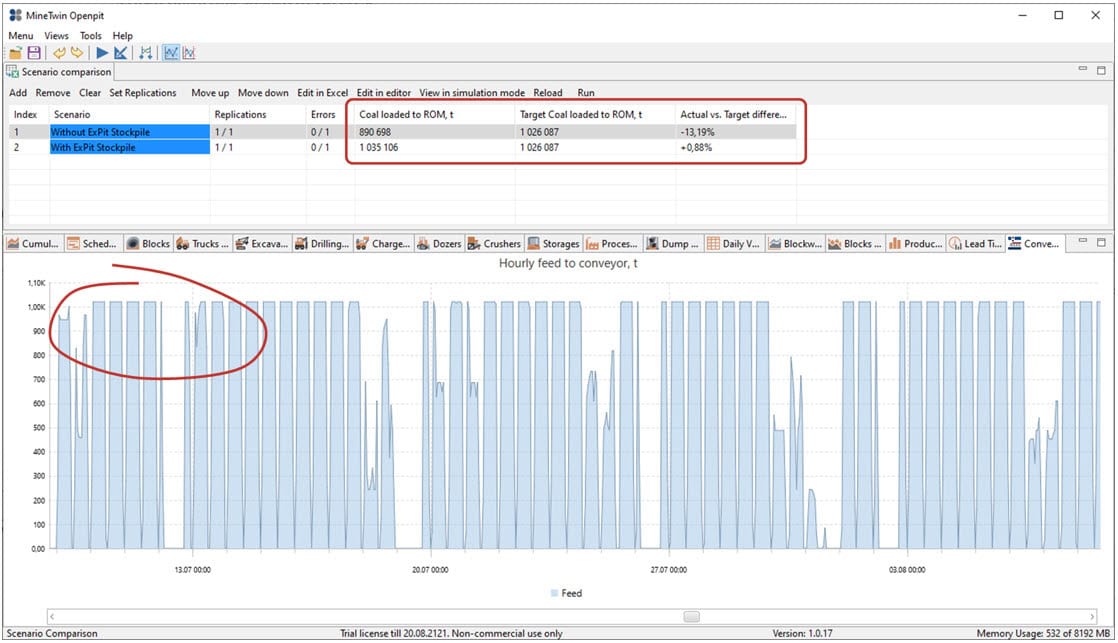The image size is (1118, 643).
Task: Select the 'With ExPit Stockpile' scenario row
Action: pos(129,148)
